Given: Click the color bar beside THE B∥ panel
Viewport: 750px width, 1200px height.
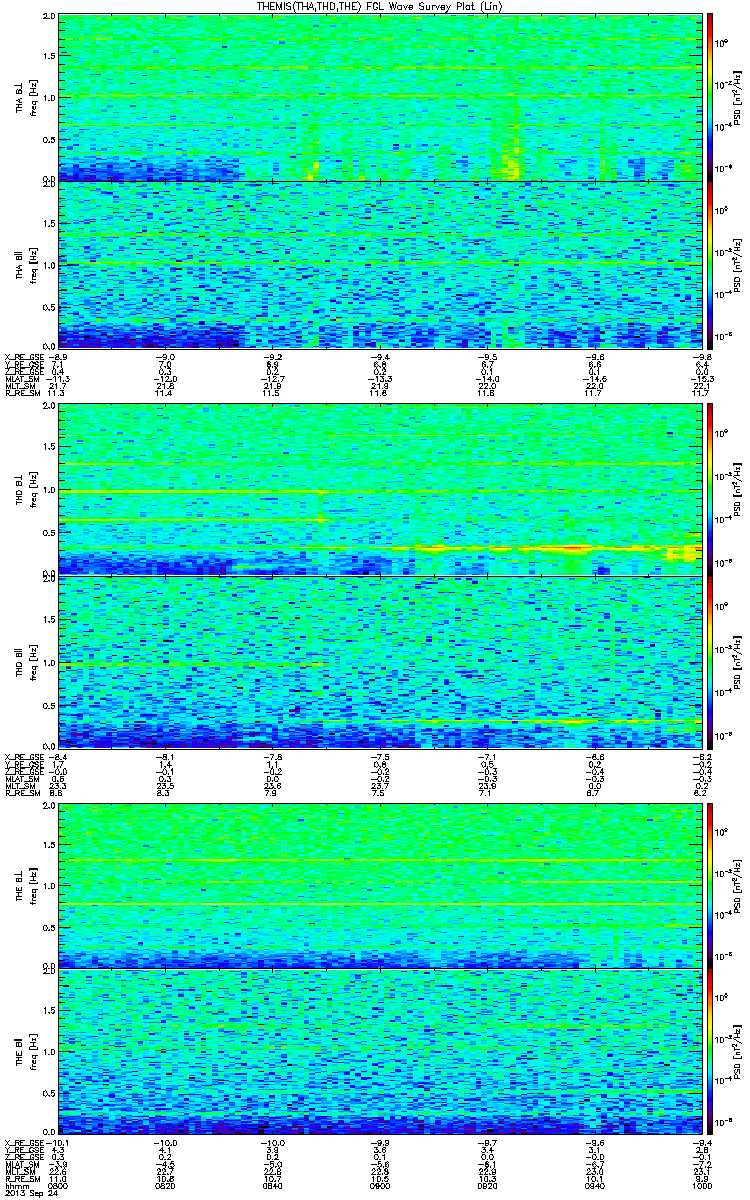Looking at the screenshot, I should click(710, 1053).
